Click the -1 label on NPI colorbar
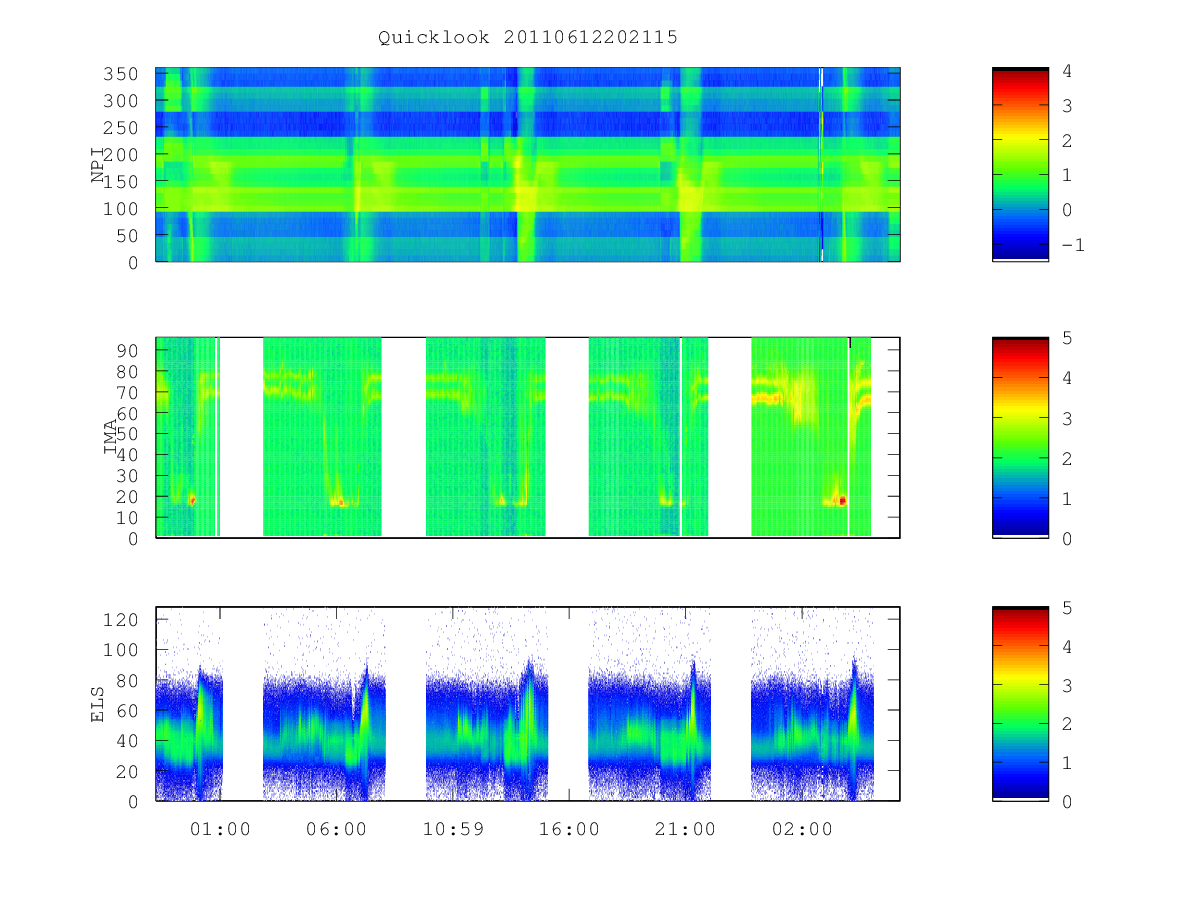1200x900 pixels. pyautogui.click(x=1072, y=245)
